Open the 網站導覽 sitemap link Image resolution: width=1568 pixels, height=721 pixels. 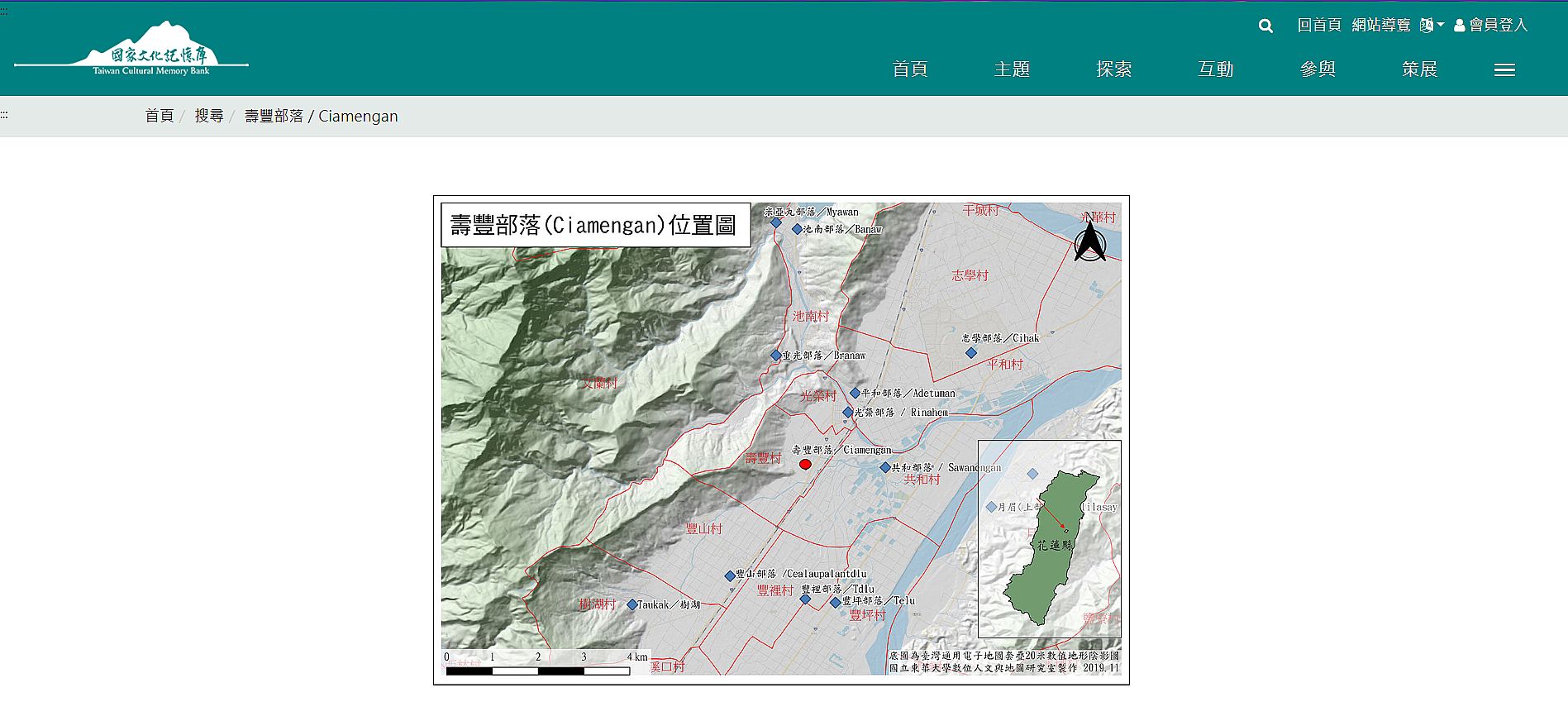click(1380, 26)
